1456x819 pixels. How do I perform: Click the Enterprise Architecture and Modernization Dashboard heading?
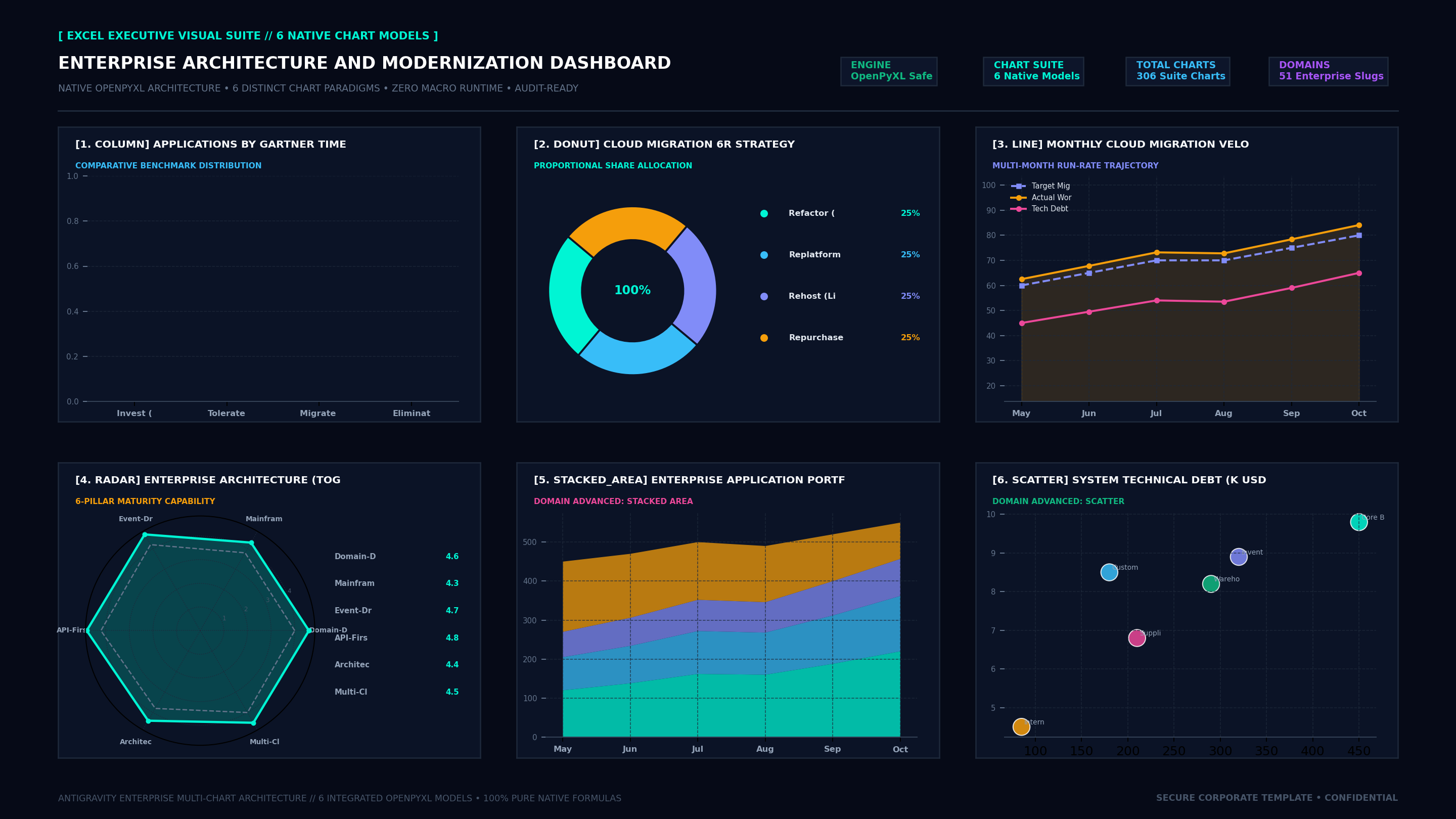365,63
